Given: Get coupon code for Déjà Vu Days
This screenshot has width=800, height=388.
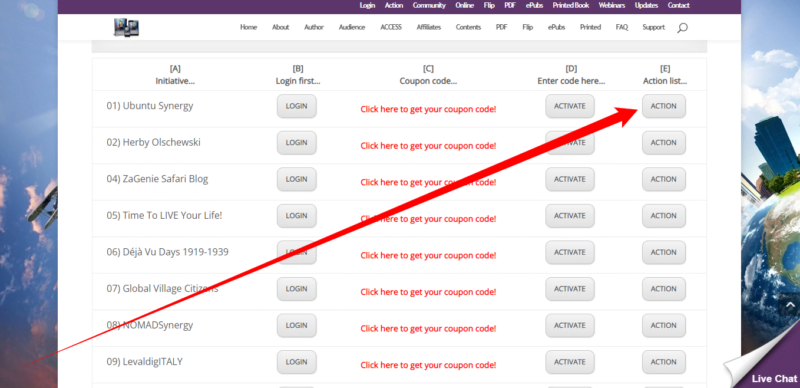Looking at the screenshot, I should (x=428, y=256).
